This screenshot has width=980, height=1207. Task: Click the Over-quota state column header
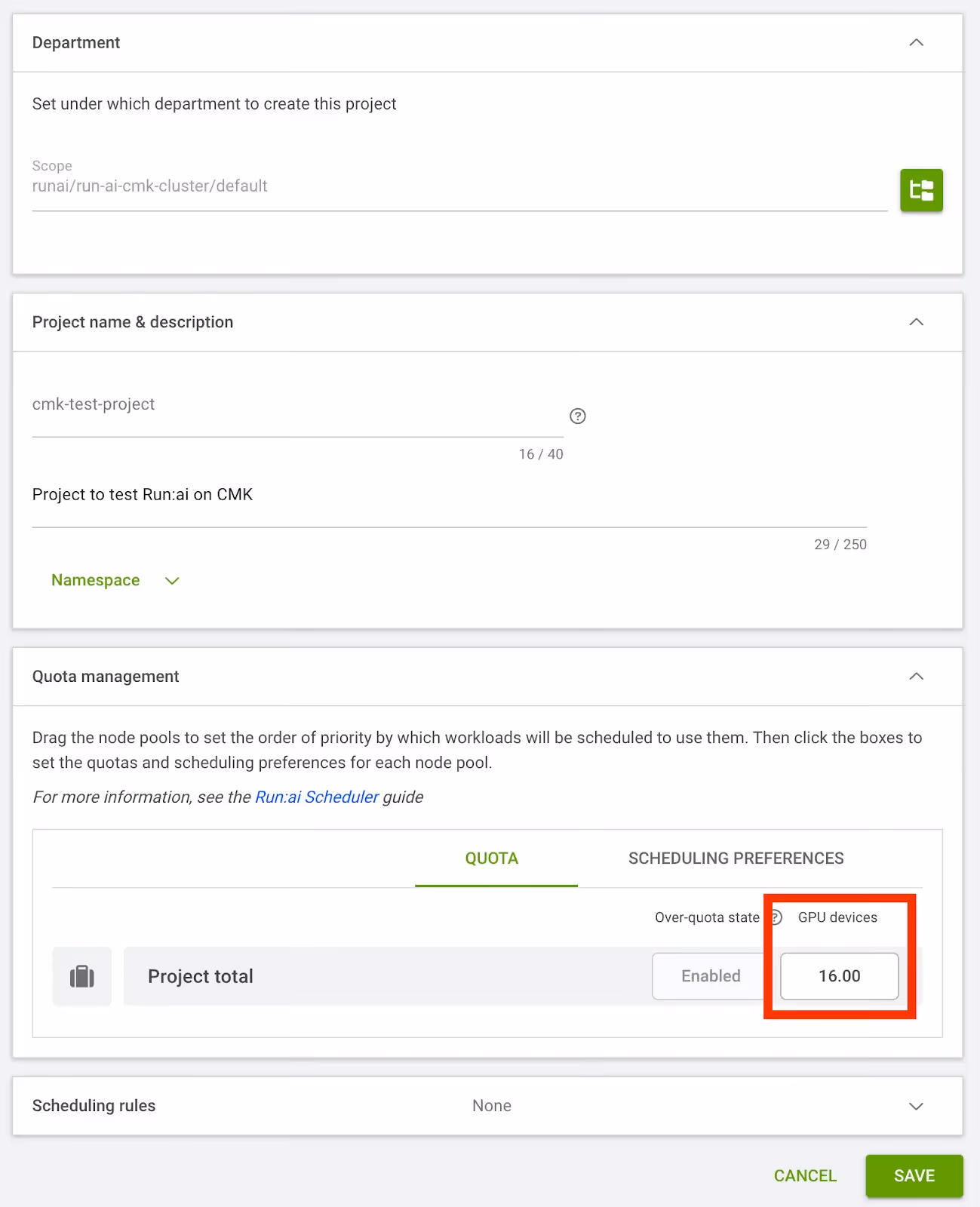[x=707, y=917]
